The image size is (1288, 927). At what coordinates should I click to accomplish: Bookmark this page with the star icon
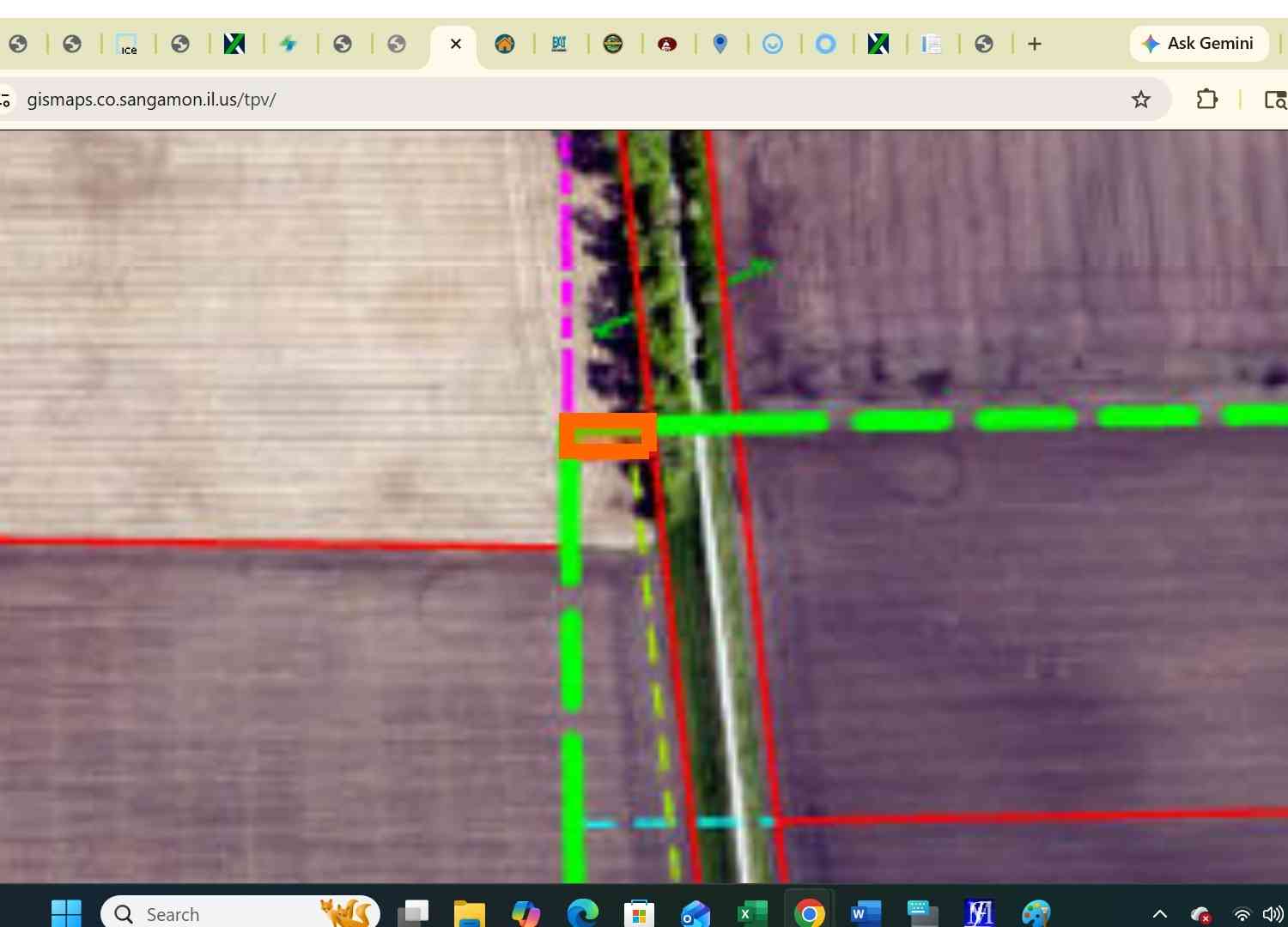(1140, 100)
